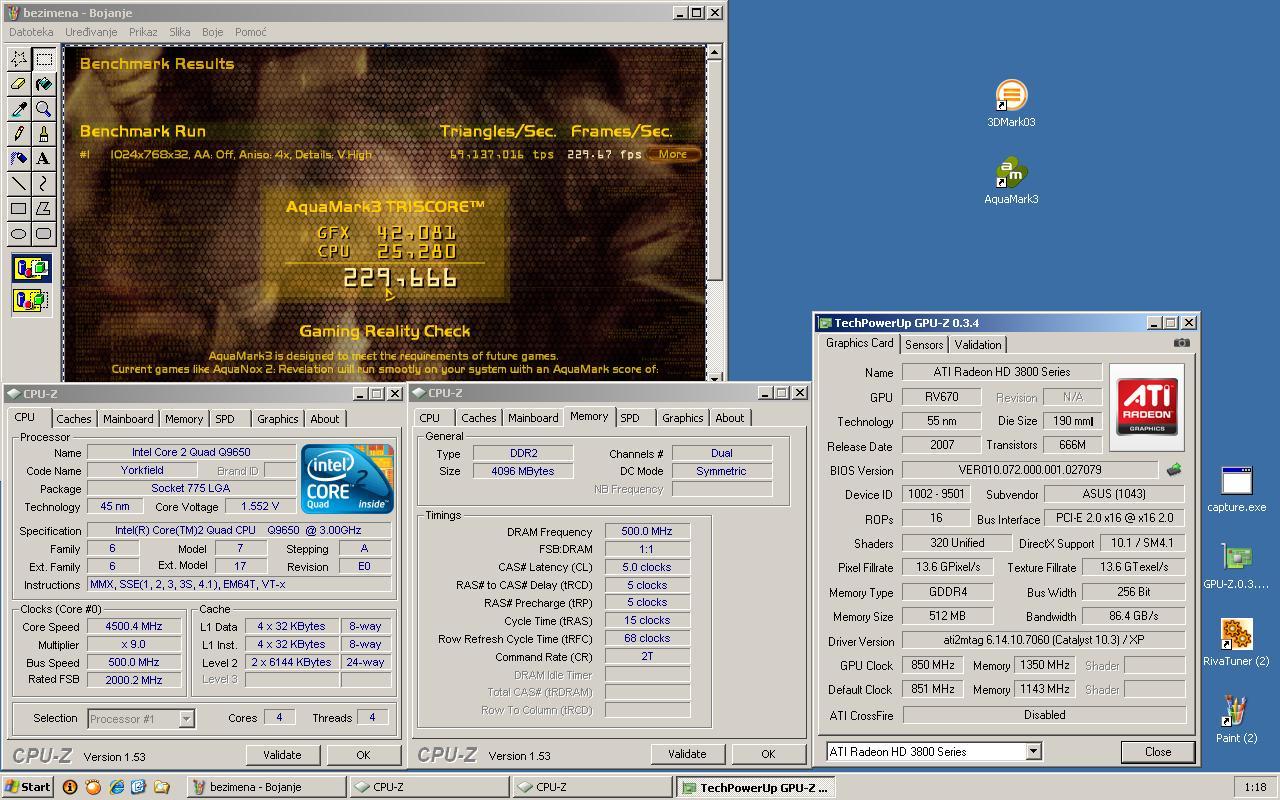
Task: Click the DRAM Frequency 500.0 MHz field
Action: coord(647,532)
